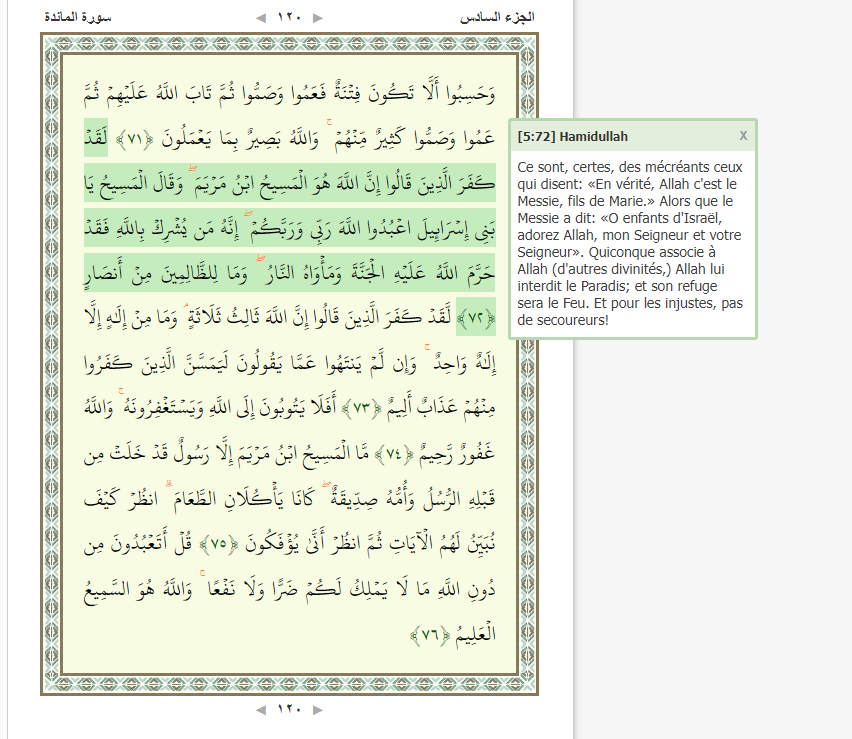The image size is (852, 739).
Task: Open the الجزء السادس juz header label
Action: pos(497,18)
